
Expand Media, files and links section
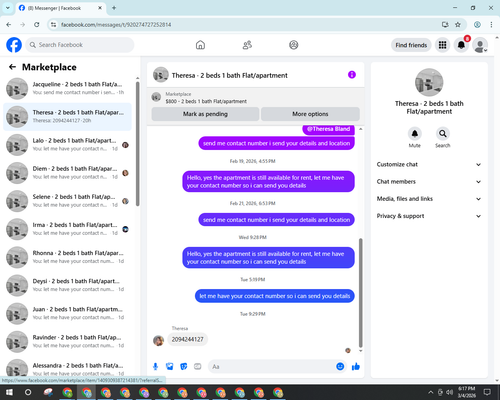pyautogui.click(x=429, y=199)
